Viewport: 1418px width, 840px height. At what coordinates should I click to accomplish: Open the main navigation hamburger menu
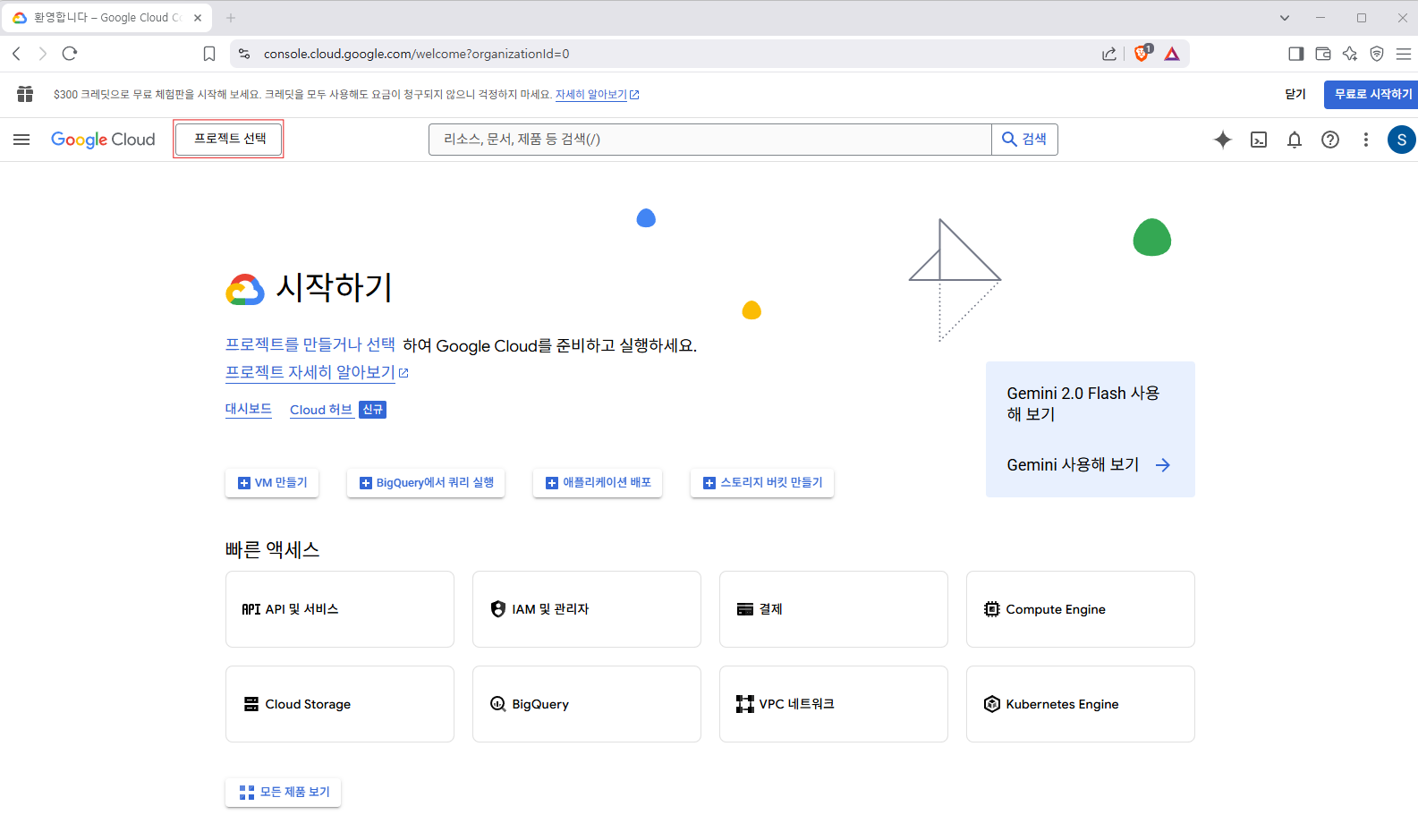pyautogui.click(x=21, y=140)
